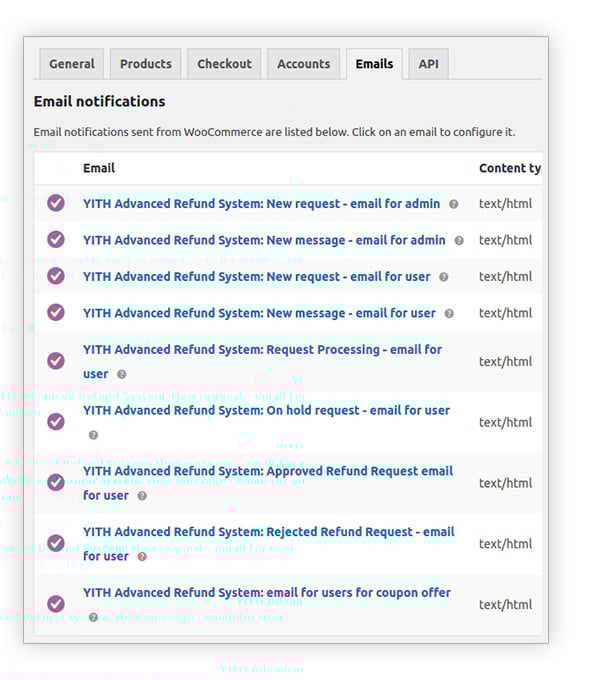Click text/html in New request admin row
The width and height of the screenshot is (600, 680).
pos(505,204)
